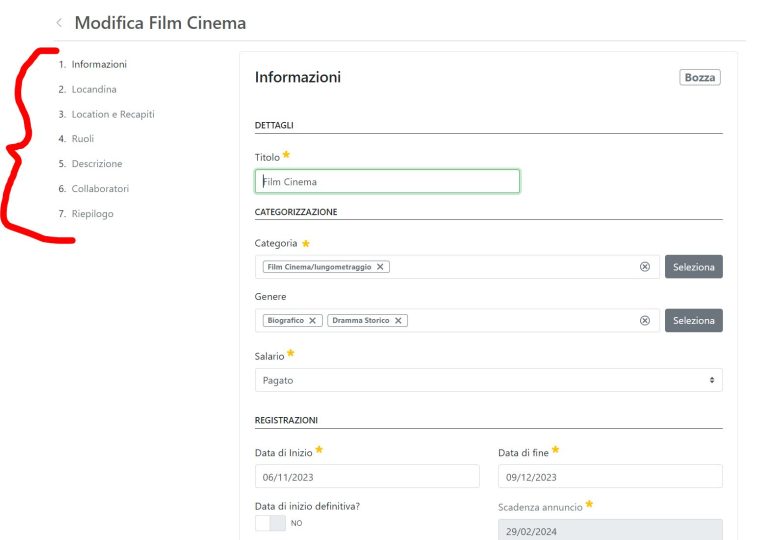The height and width of the screenshot is (540, 768).
Task: Go to the Riepilogo step
Action: (92, 214)
